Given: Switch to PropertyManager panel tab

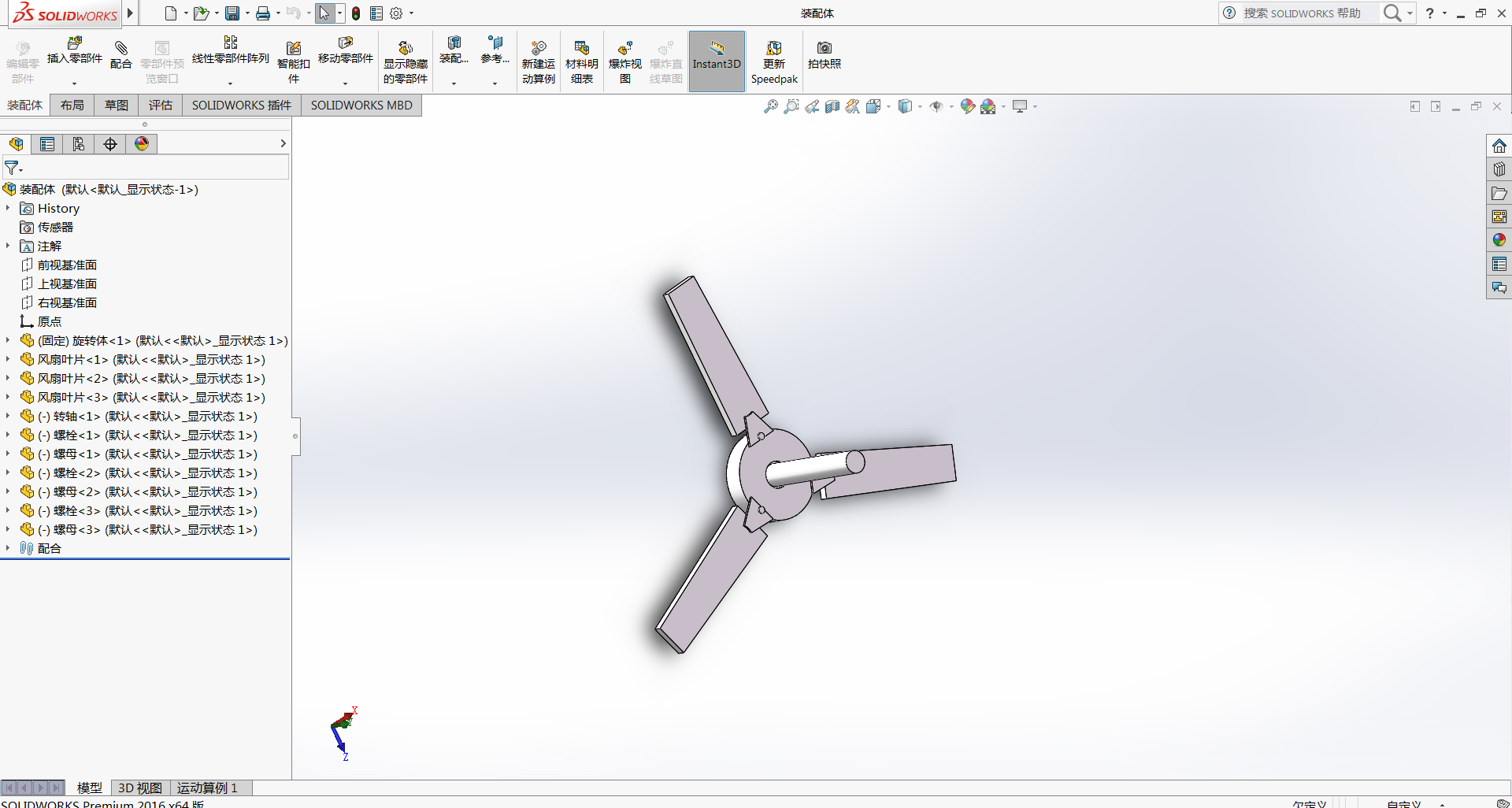Looking at the screenshot, I should (x=47, y=144).
